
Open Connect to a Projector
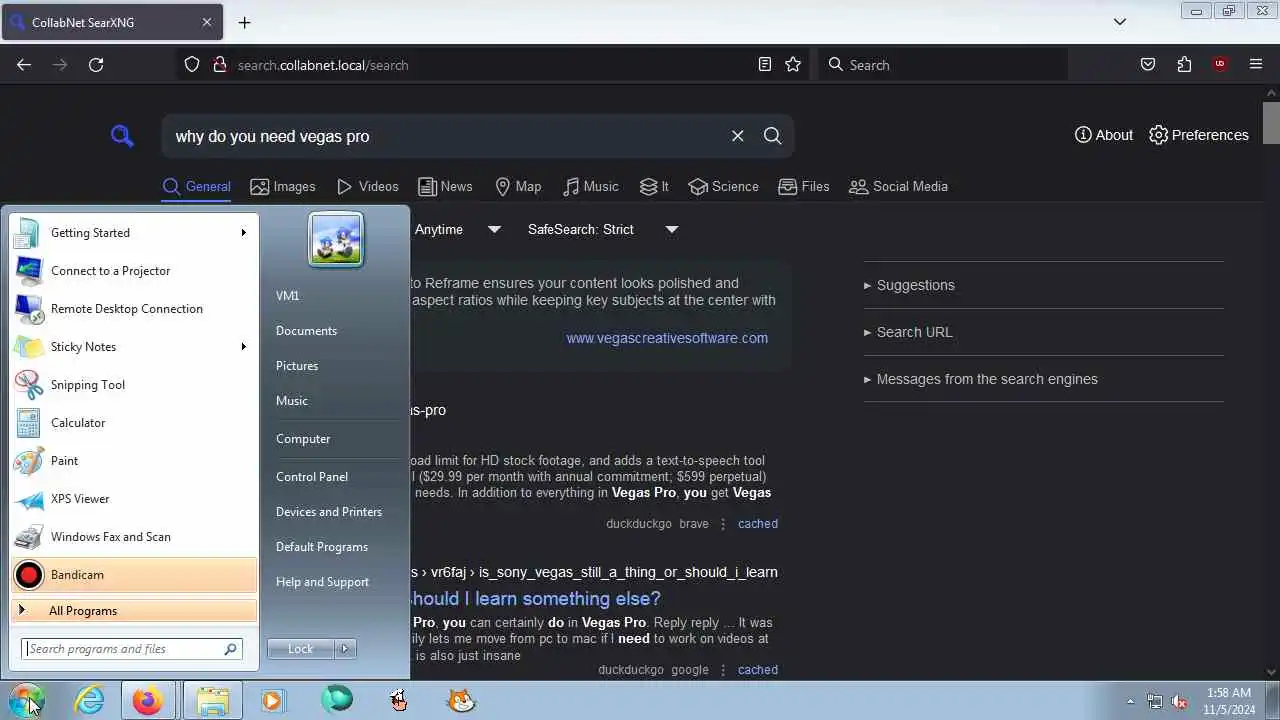click(133, 270)
